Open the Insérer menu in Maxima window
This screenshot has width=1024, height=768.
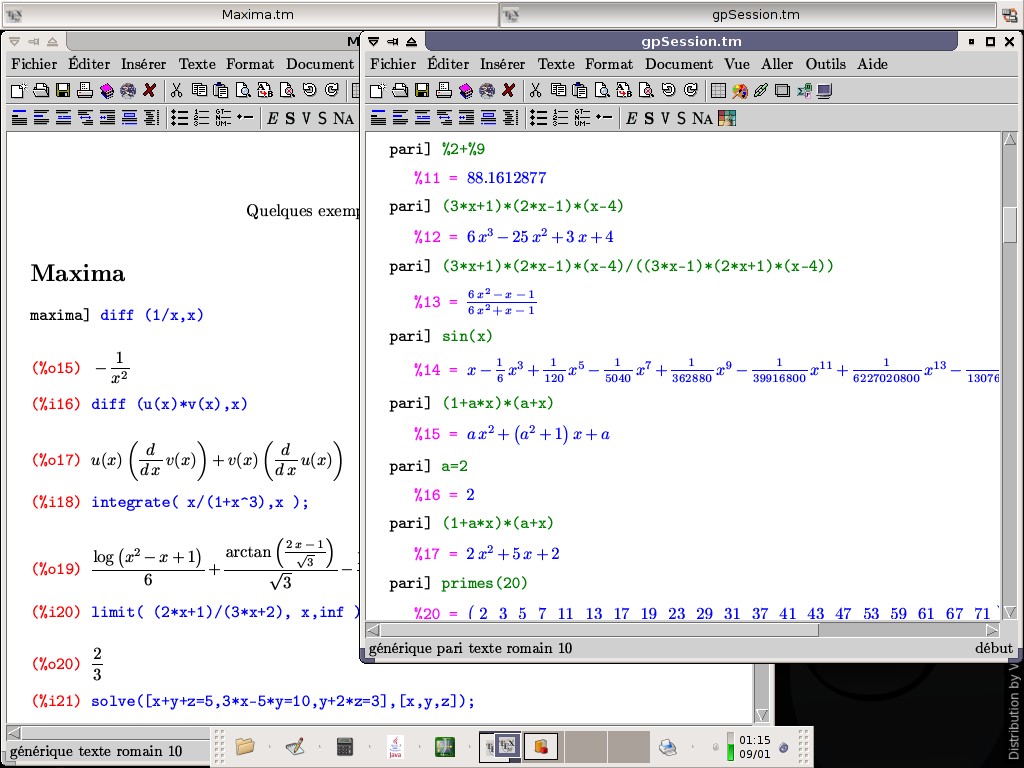click(x=144, y=64)
